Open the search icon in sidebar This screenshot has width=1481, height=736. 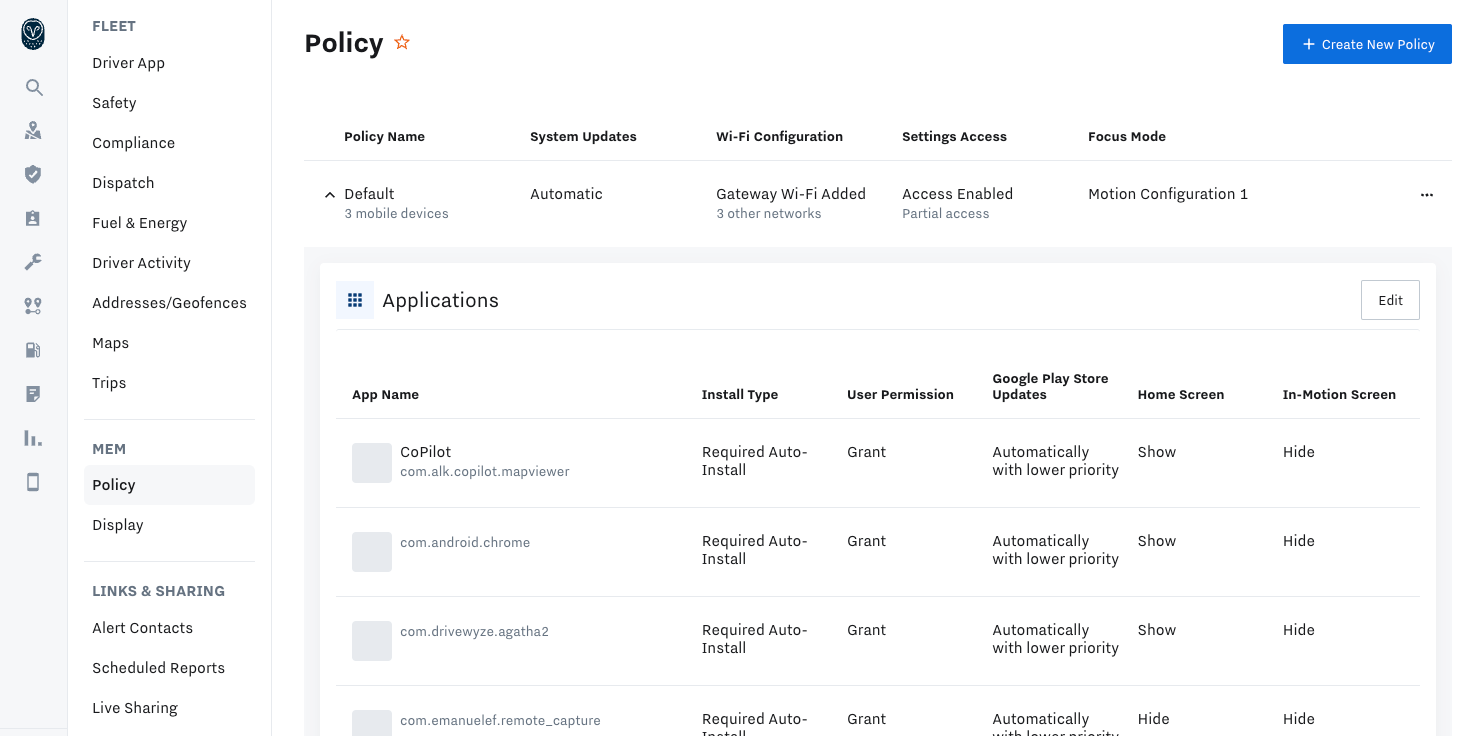pos(33,87)
